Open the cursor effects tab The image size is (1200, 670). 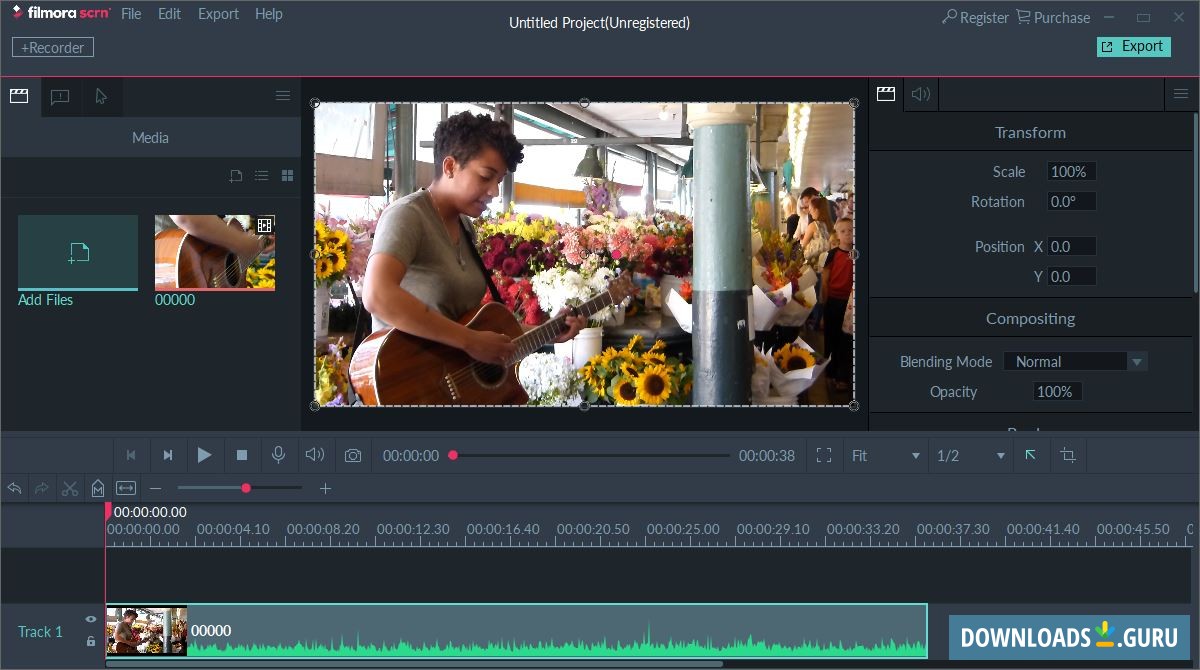coord(101,96)
